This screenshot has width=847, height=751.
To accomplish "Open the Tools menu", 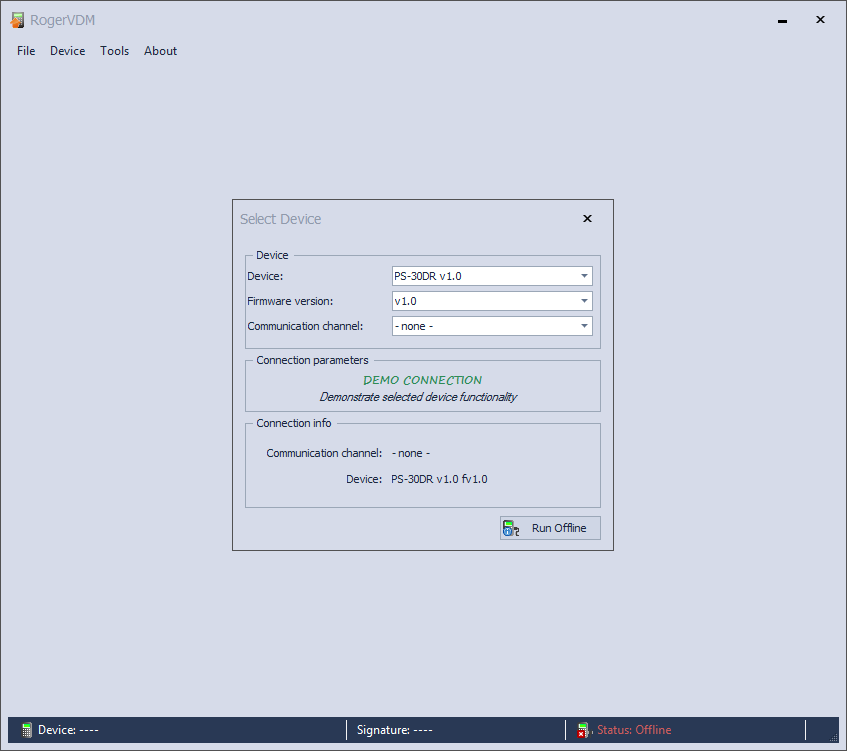I will click(115, 51).
